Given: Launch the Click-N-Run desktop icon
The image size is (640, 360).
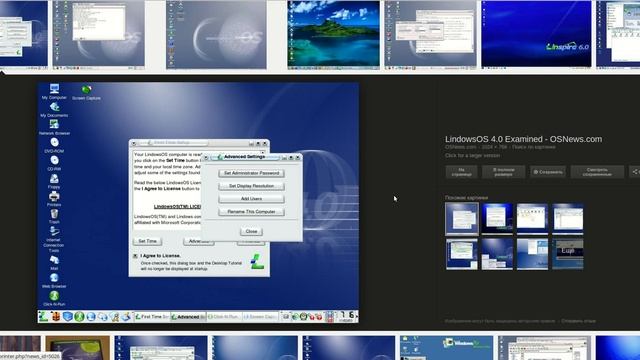Looking at the screenshot, I should tap(54, 298).
